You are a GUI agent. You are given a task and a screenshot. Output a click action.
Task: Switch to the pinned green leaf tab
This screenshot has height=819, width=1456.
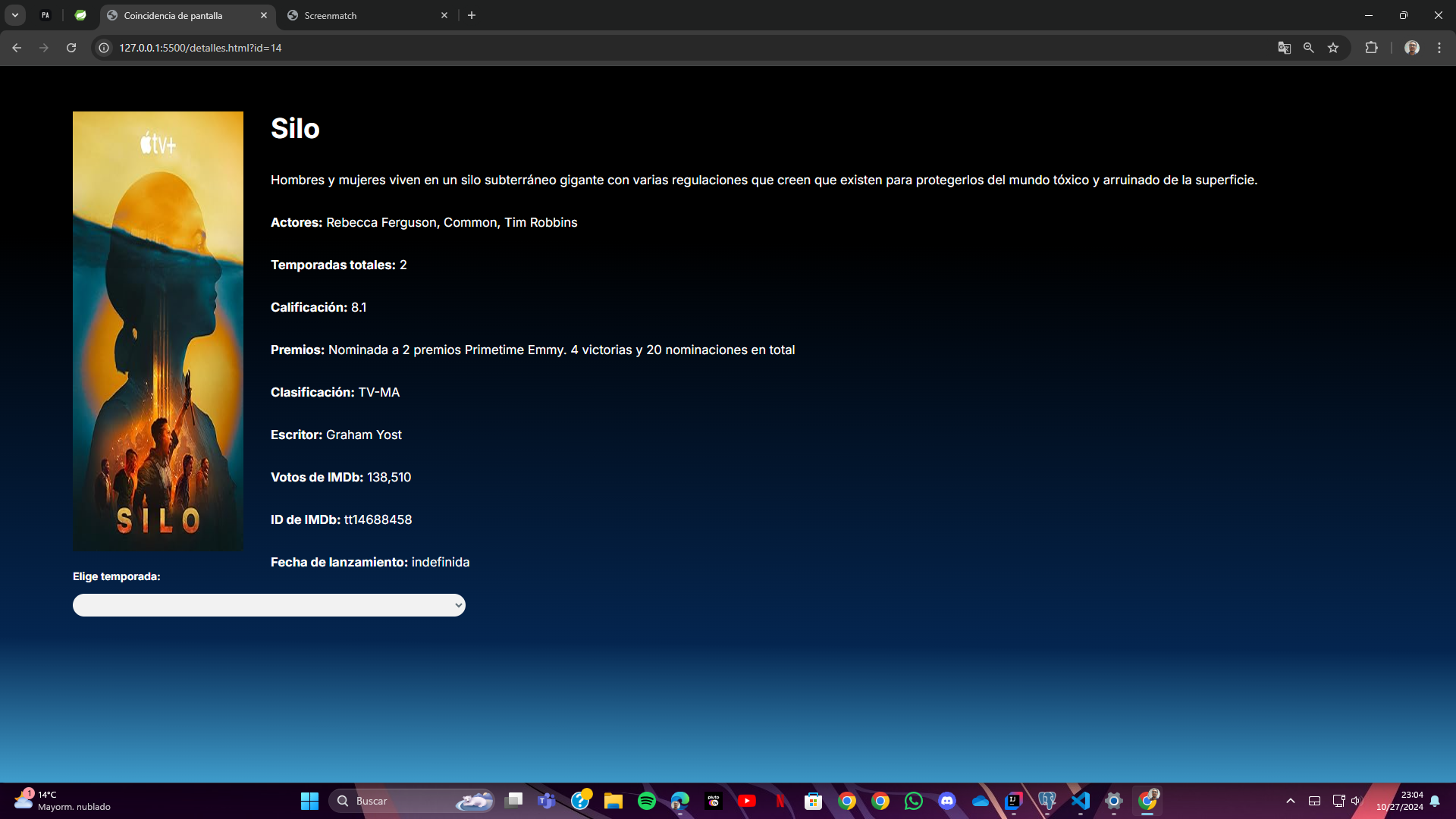[80, 15]
